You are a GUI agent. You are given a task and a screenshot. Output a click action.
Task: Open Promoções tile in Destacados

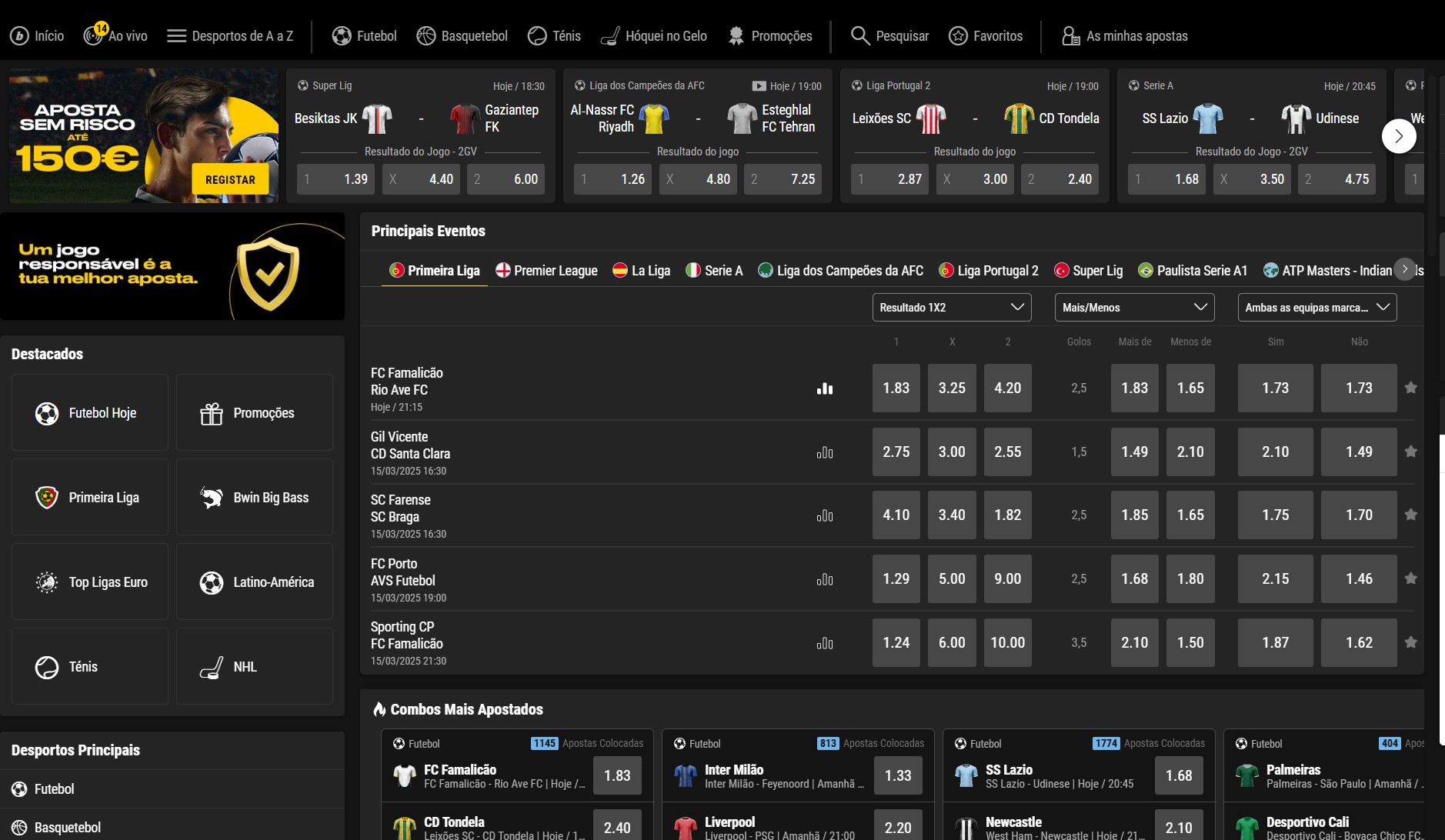point(255,412)
